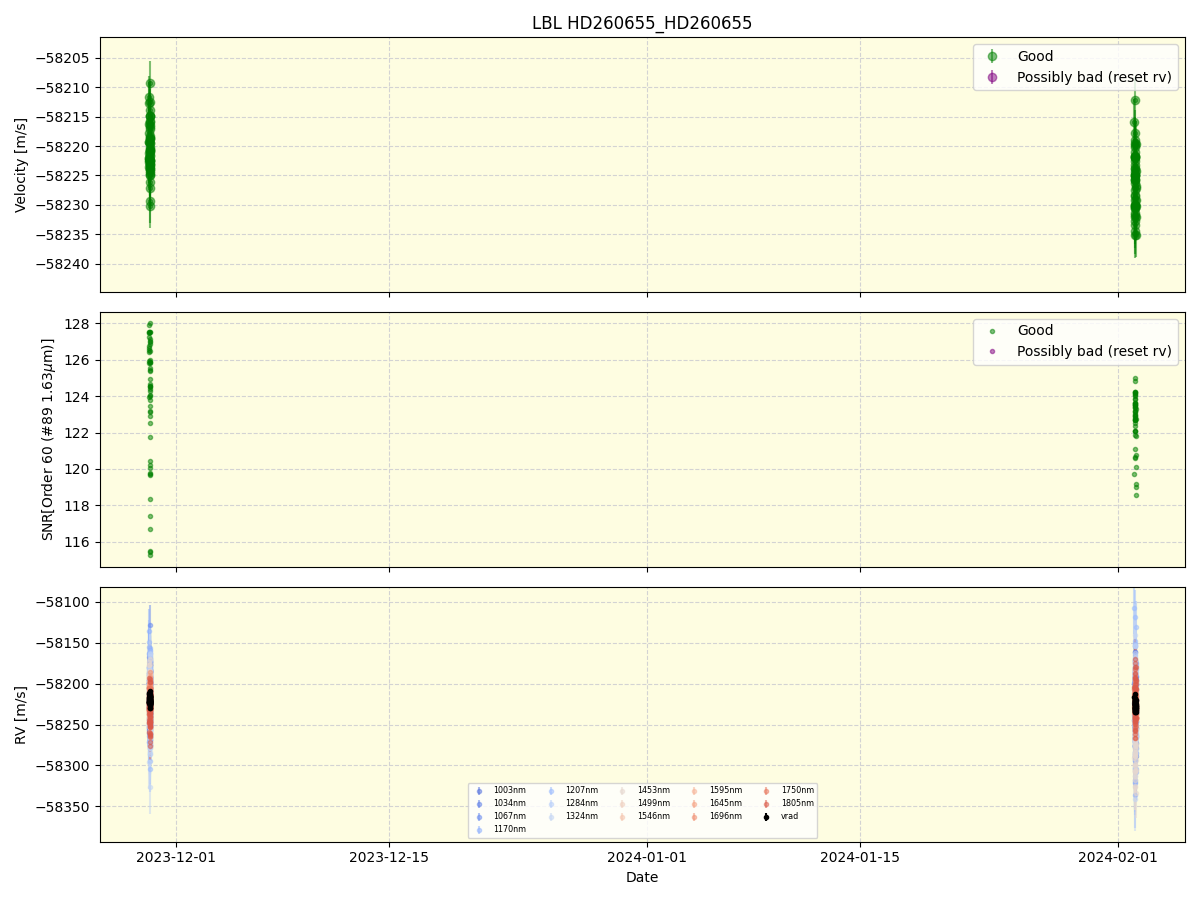Click the 122 SNR tick label

(79, 433)
